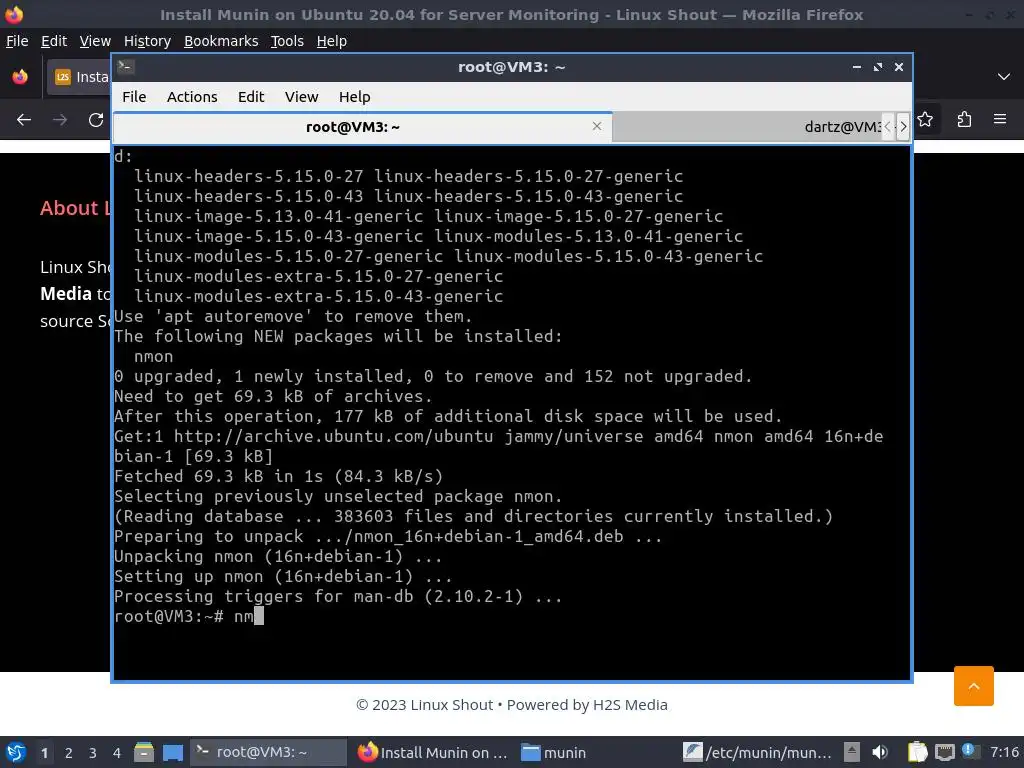Open the volume control tray icon
Screen dimensions: 1024x768
pos(880,752)
